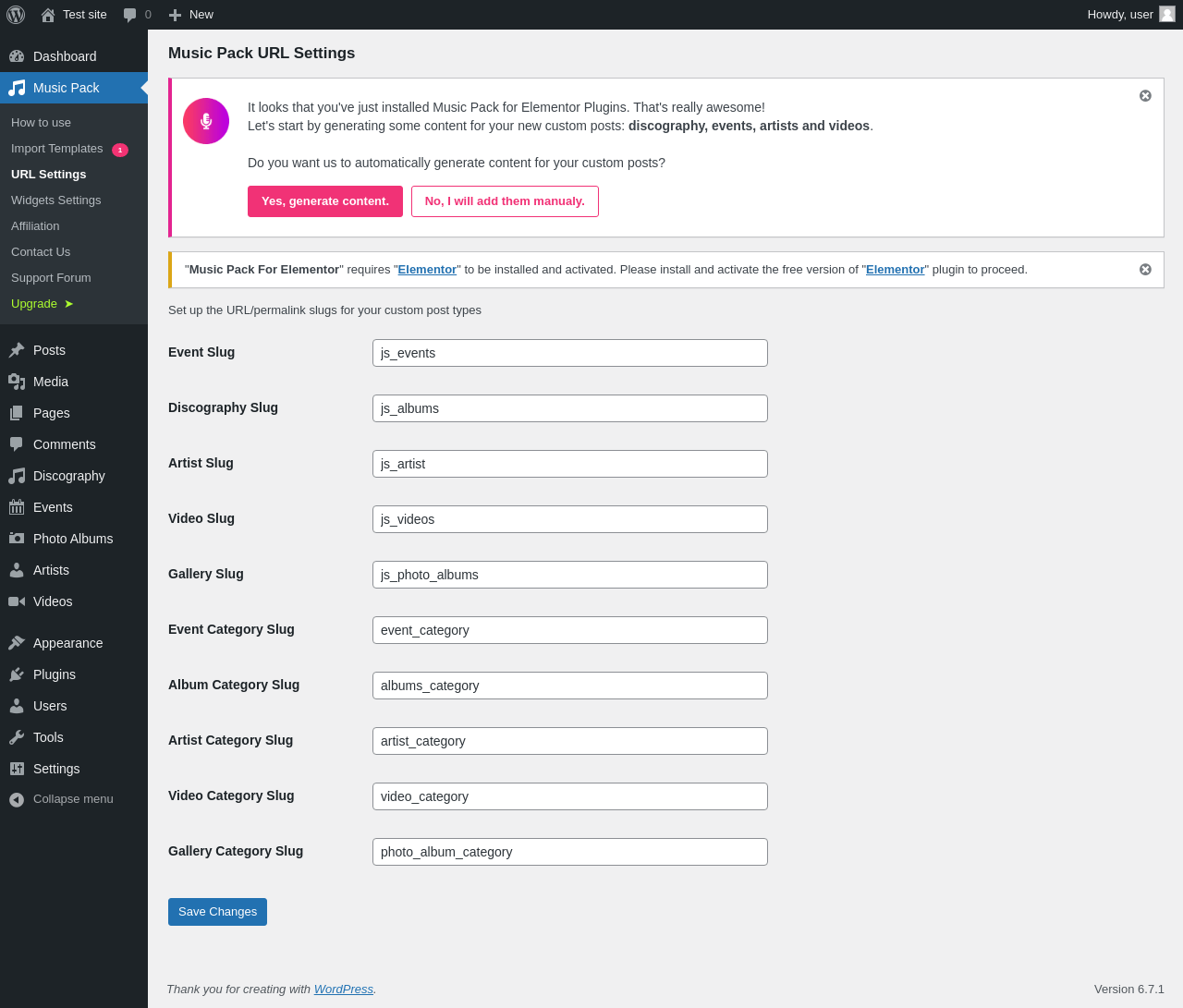Click the Import Templates notification badge
Image resolution: width=1183 pixels, height=1008 pixels.
coord(120,150)
